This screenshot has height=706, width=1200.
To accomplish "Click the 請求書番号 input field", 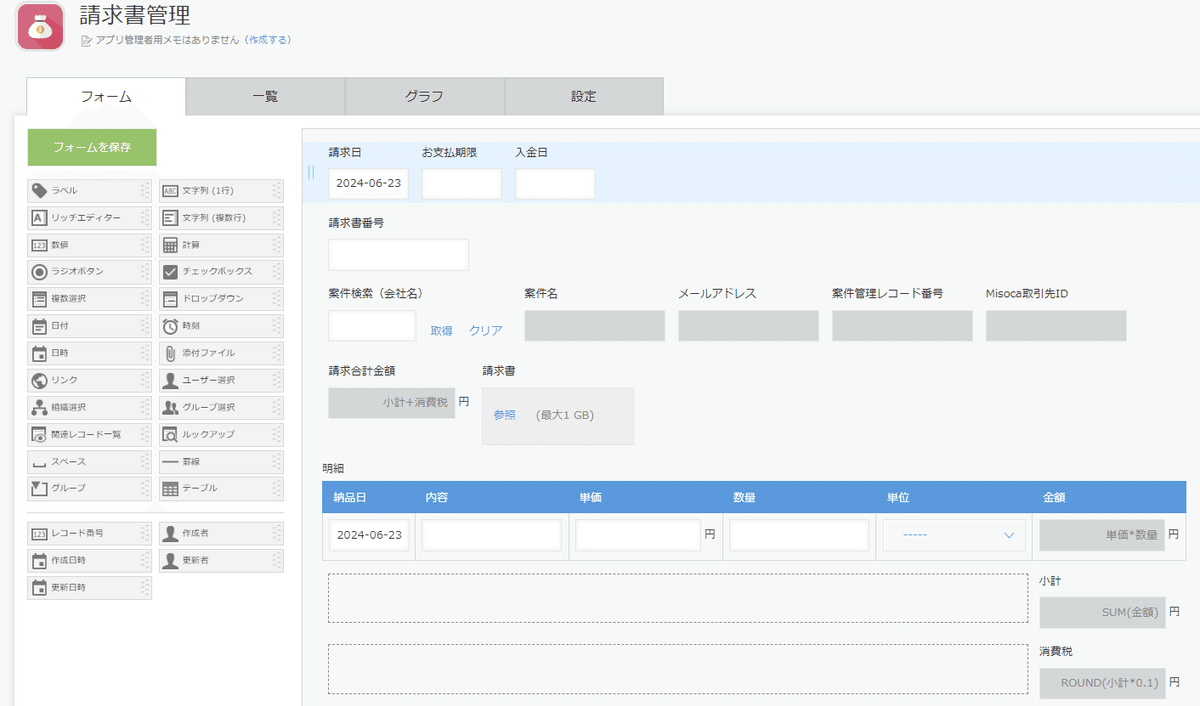I will (x=398, y=255).
